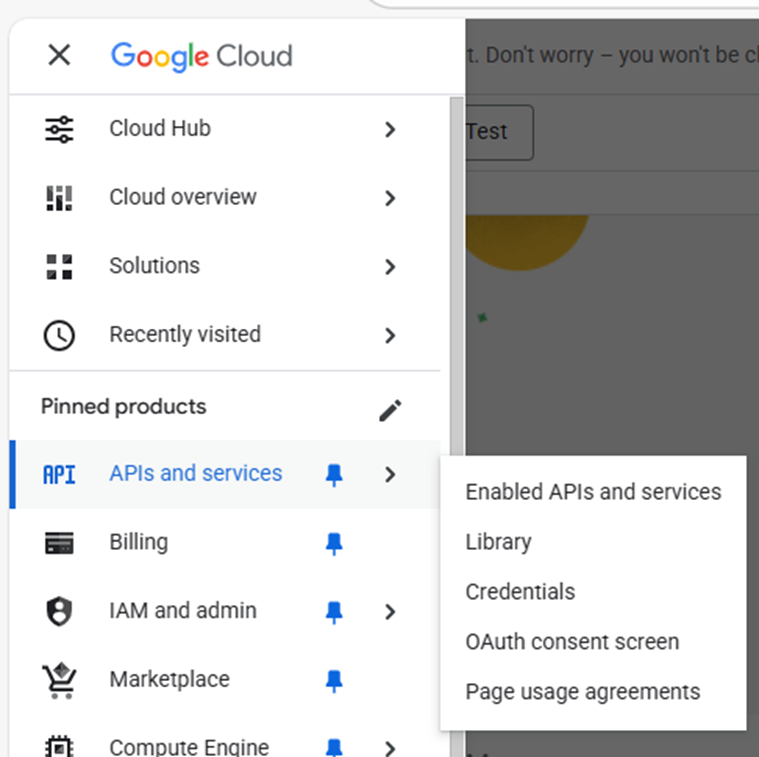Edit pinned products with pencil icon
The height and width of the screenshot is (757, 759).
pyautogui.click(x=390, y=410)
